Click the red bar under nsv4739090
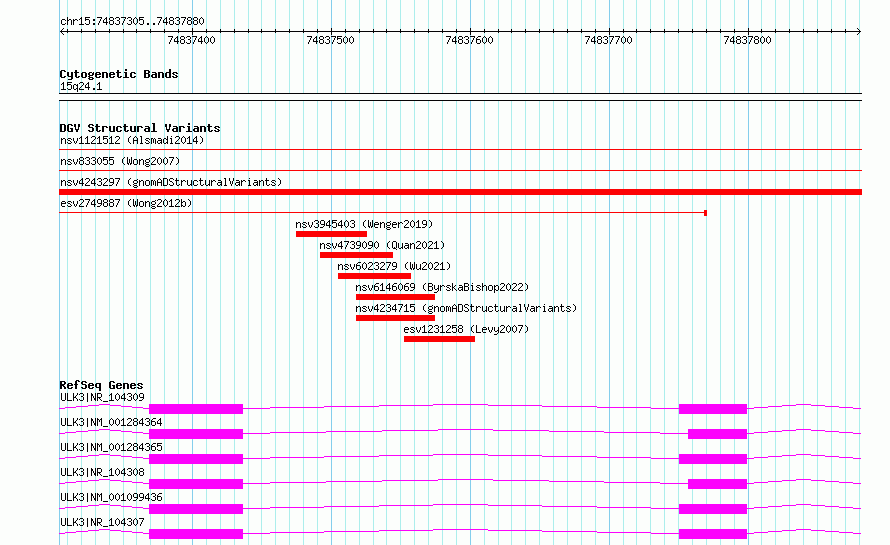 pos(356,255)
